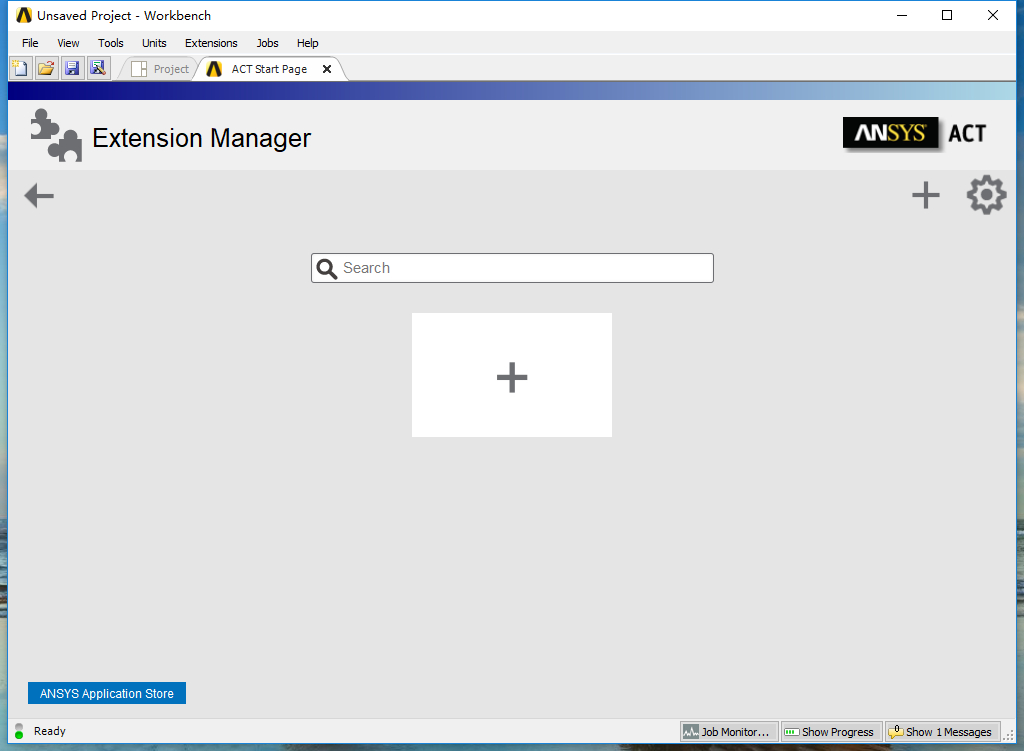The image size is (1024, 751).
Task: Open settings via the gear icon
Action: [x=986, y=195]
